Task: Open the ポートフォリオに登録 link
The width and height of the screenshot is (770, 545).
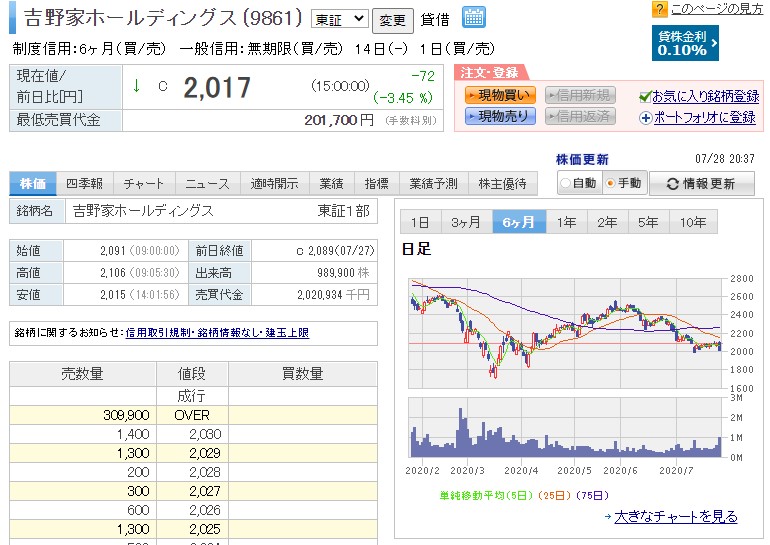Action: tap(704, 118)
